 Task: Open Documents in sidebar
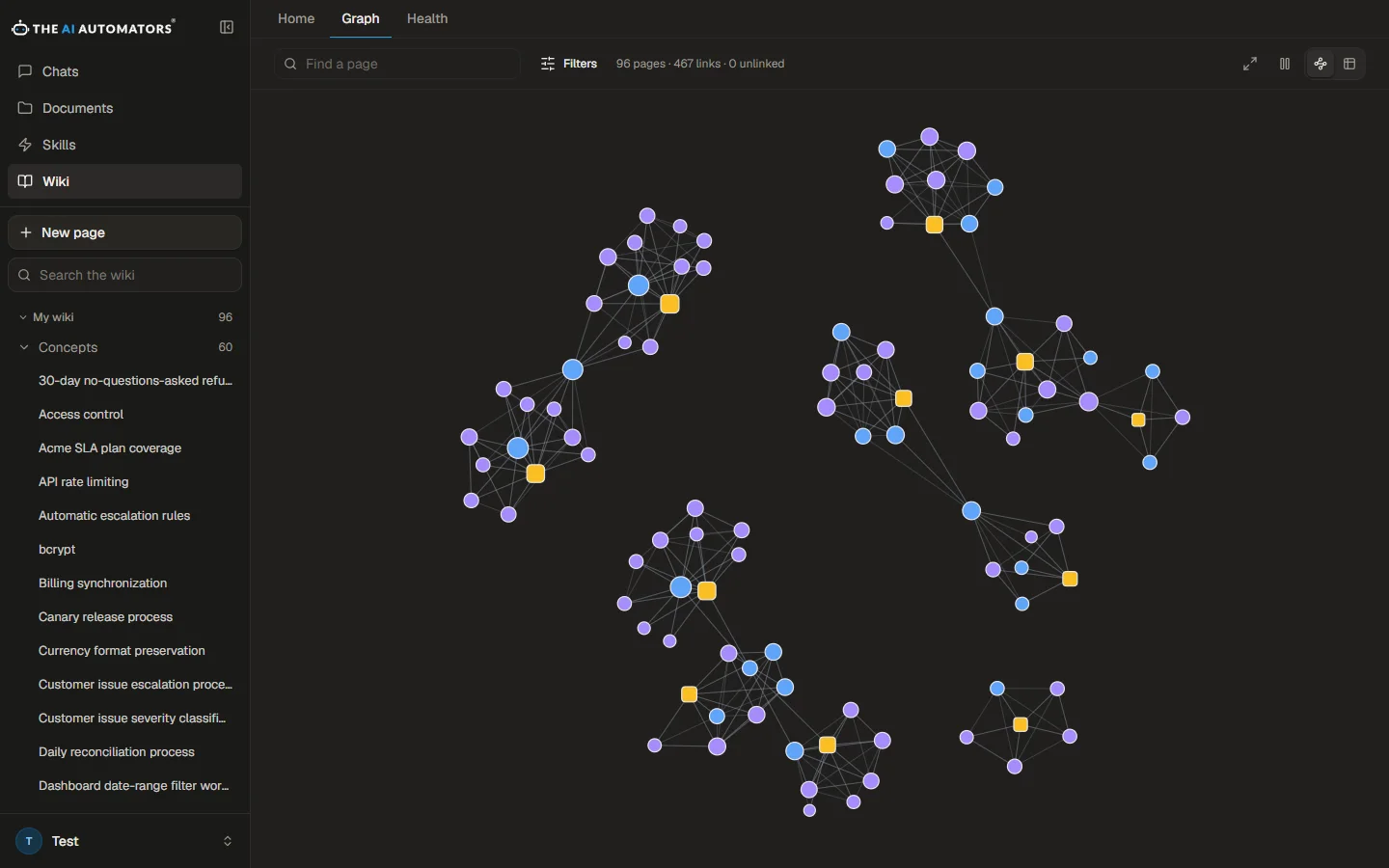point(124,108)
